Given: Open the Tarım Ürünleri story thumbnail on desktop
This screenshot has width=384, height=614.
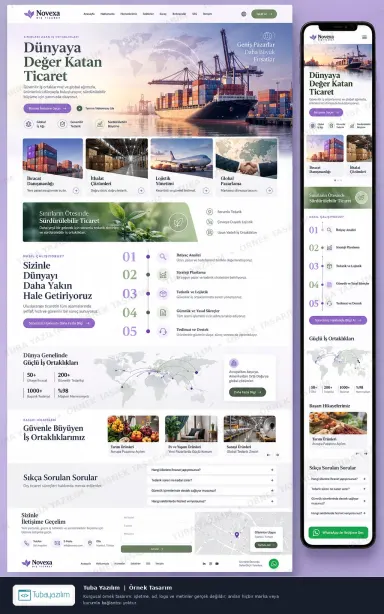Looking at the screenshot, I should [133, 429].
